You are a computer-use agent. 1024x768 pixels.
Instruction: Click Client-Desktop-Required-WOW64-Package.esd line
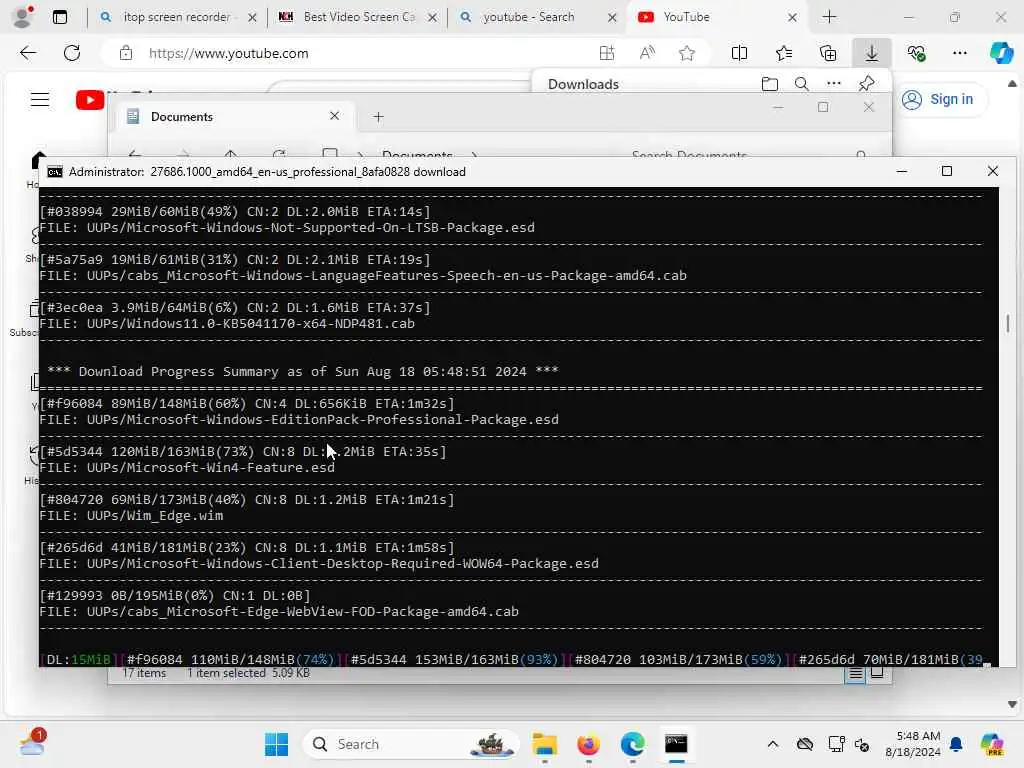(x=319, y=564)
